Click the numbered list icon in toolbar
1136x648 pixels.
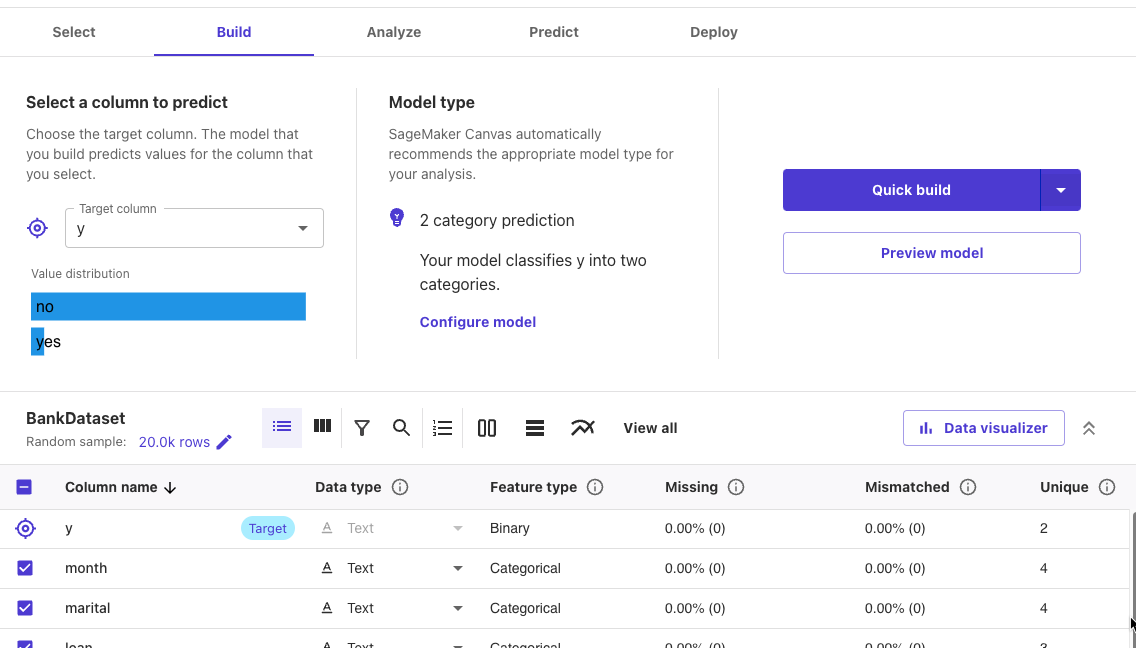point(443,428)
